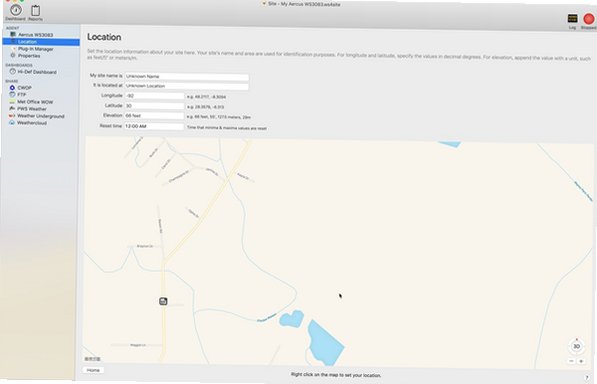This screenshot has height=384, width=597.
Task: Click the Longitude input field
Action: click(155, 96)
